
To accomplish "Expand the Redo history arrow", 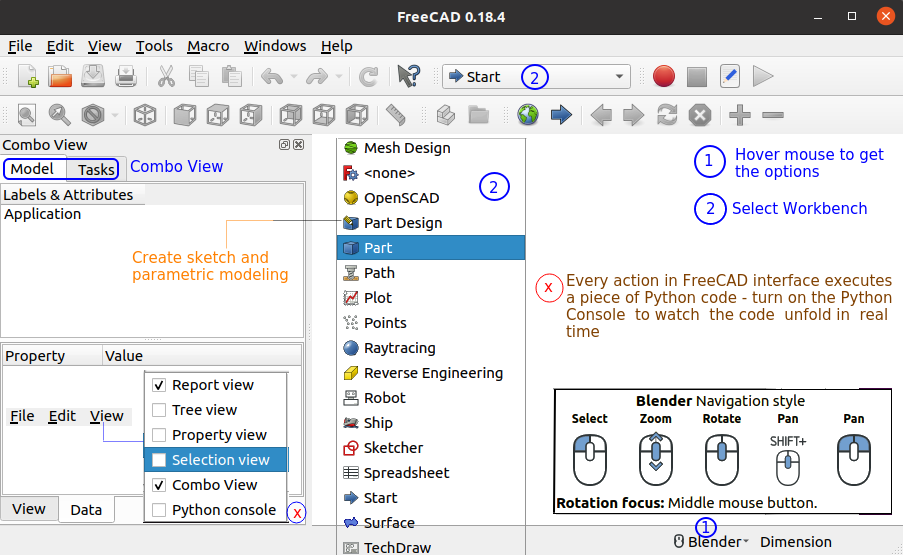I will tap(339, 77).
